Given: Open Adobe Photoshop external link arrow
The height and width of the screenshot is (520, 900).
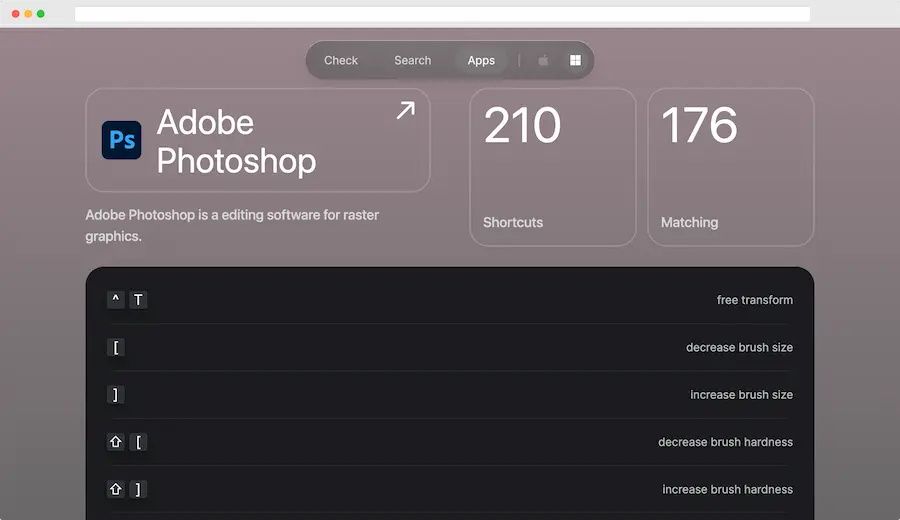Looking at the screenshot, I should 406,110.
